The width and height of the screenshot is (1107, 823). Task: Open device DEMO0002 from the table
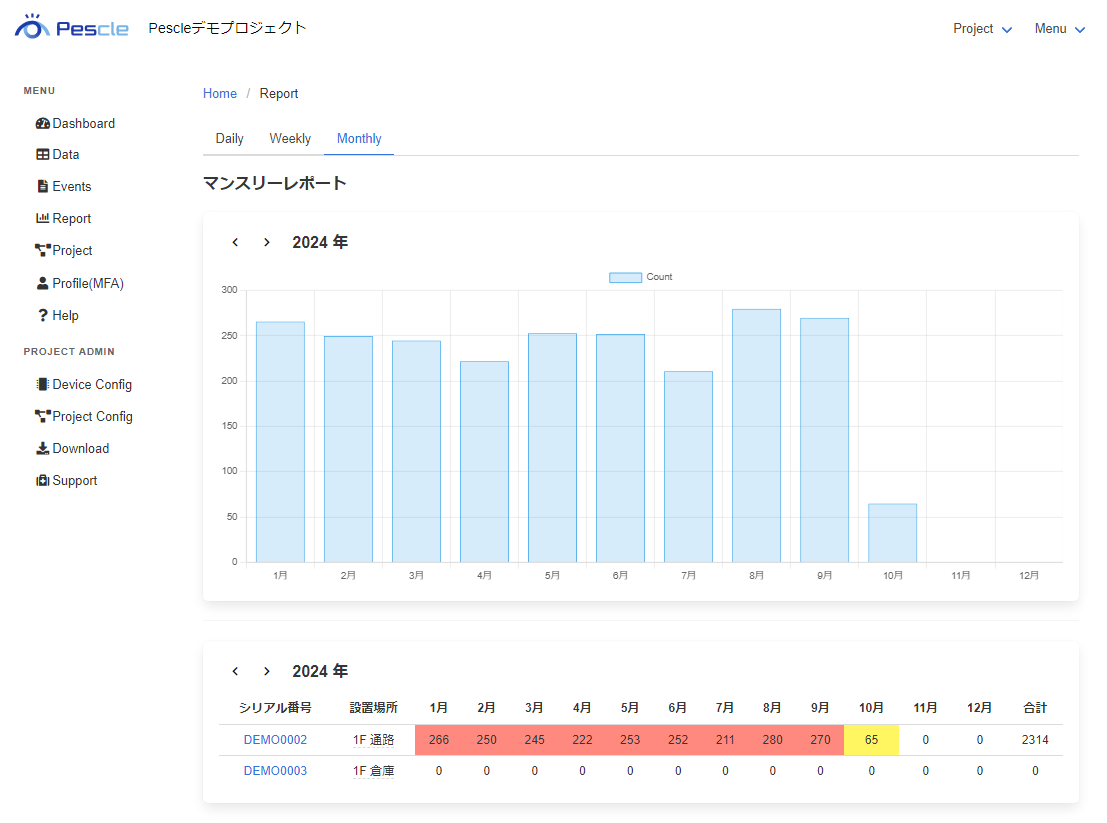click(274, 740)
